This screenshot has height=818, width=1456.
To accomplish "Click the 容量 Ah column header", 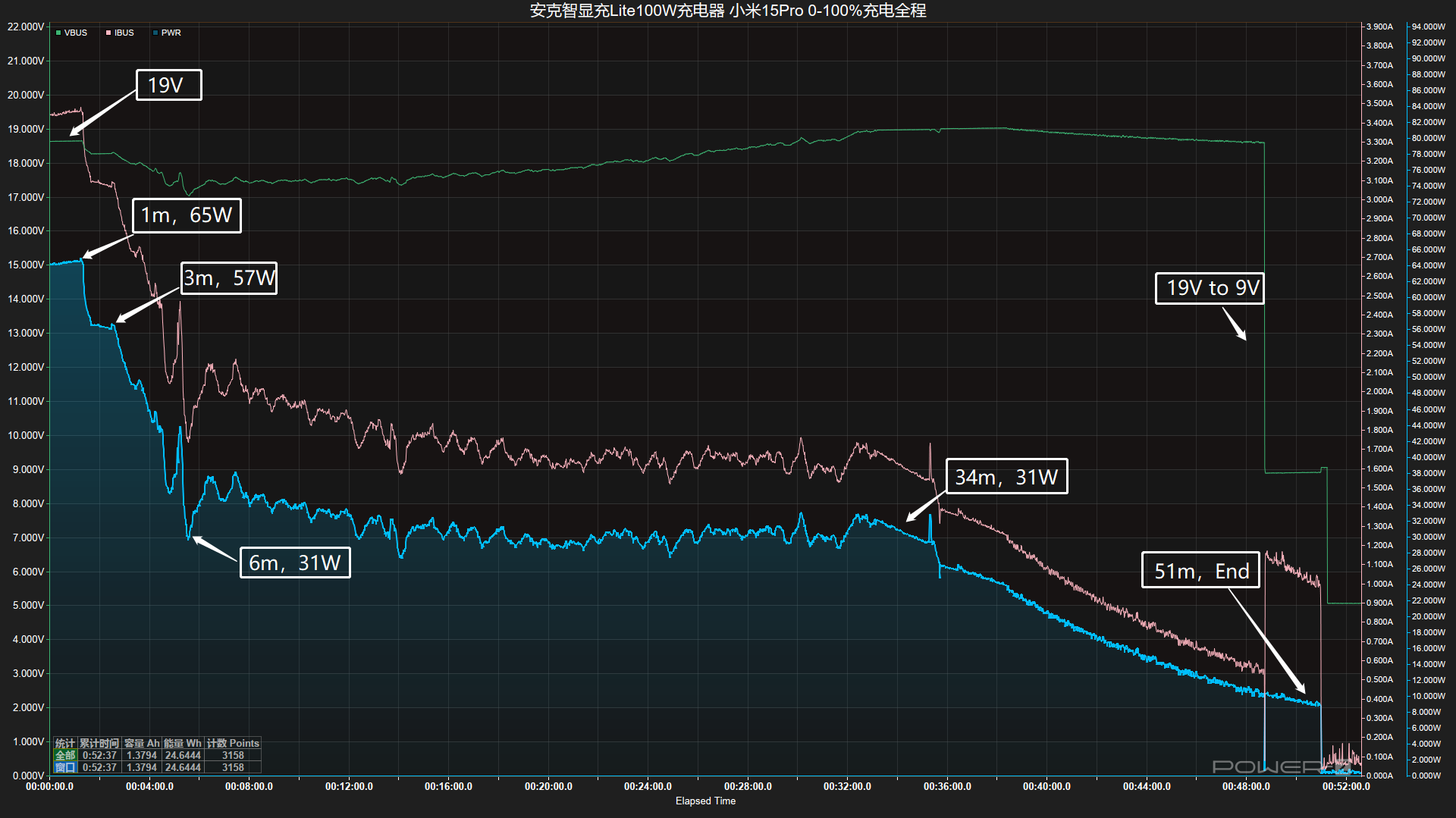I will (142, 743).
